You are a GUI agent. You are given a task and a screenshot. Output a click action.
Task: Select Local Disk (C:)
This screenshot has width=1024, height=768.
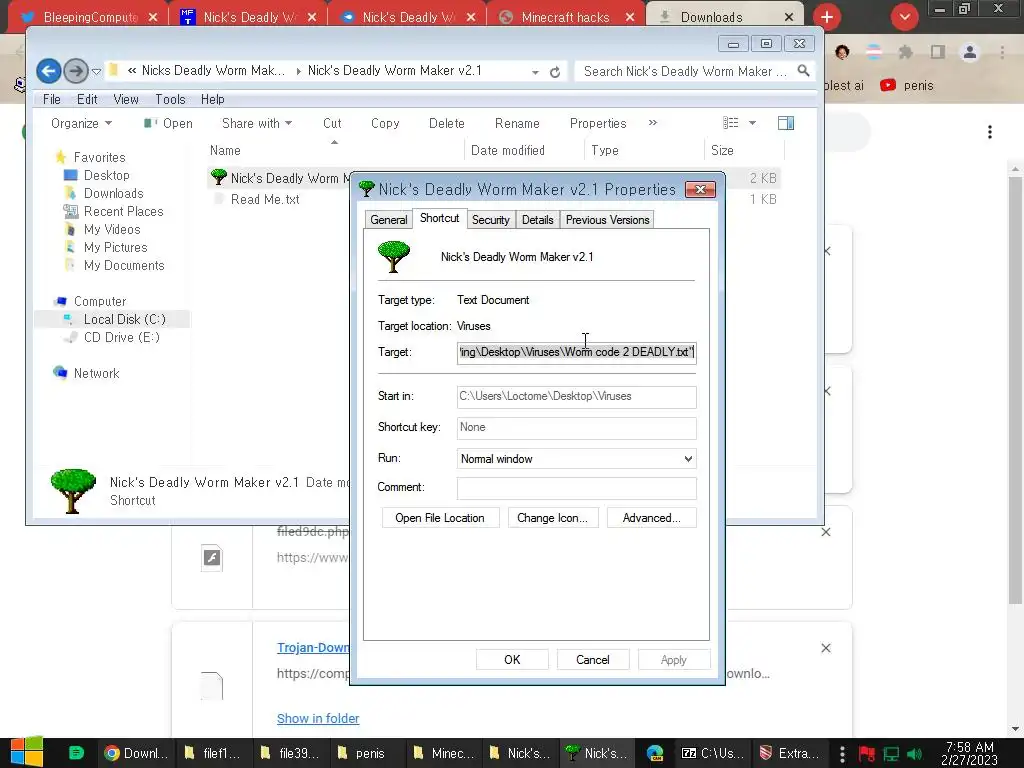[124, 319]
